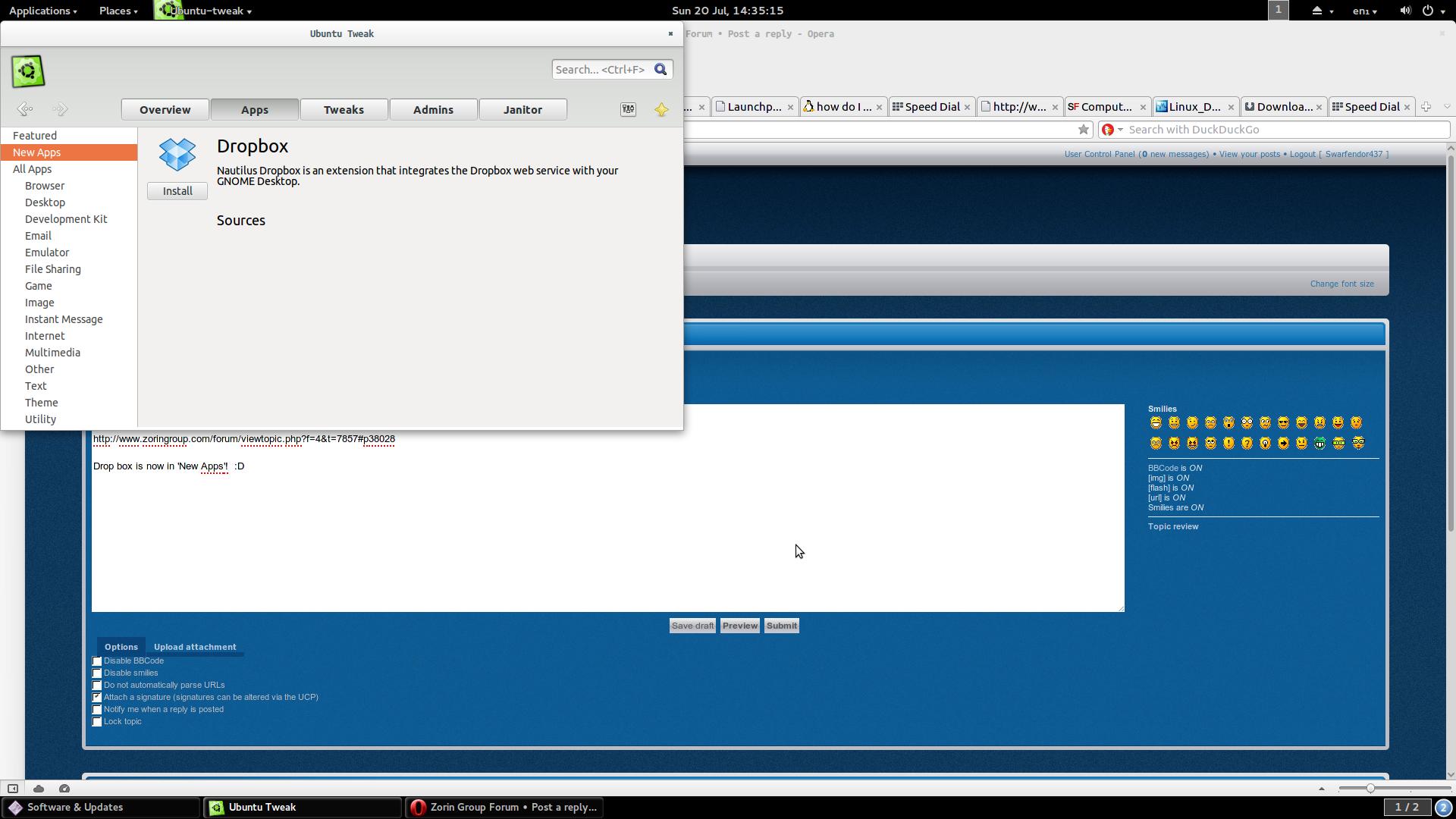Select File Sharing category in sidebar
The image size is (1456, 819).
[53, 269]
